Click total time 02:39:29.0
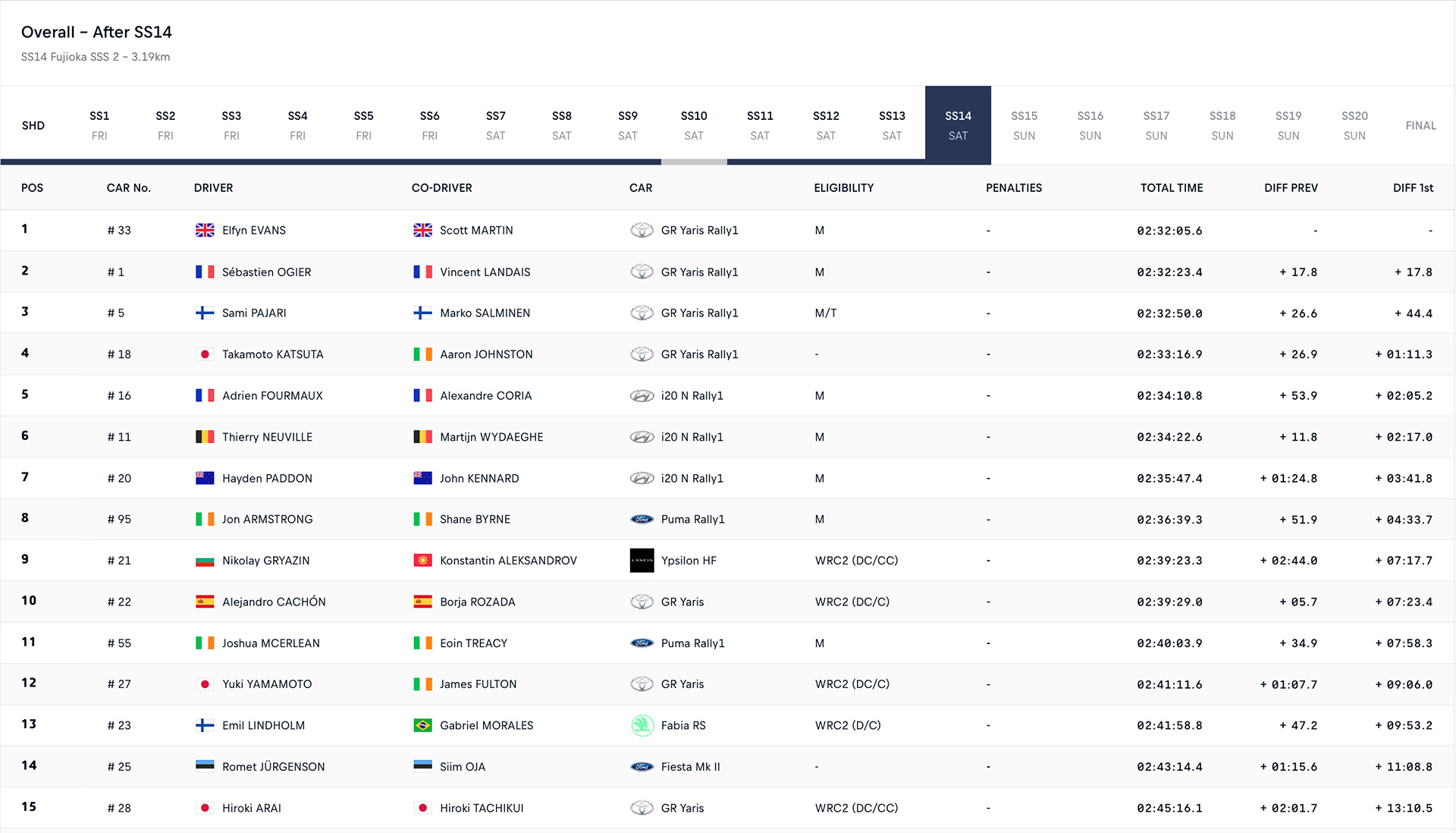This screenshot has width=1456, height=833. 1169,602
